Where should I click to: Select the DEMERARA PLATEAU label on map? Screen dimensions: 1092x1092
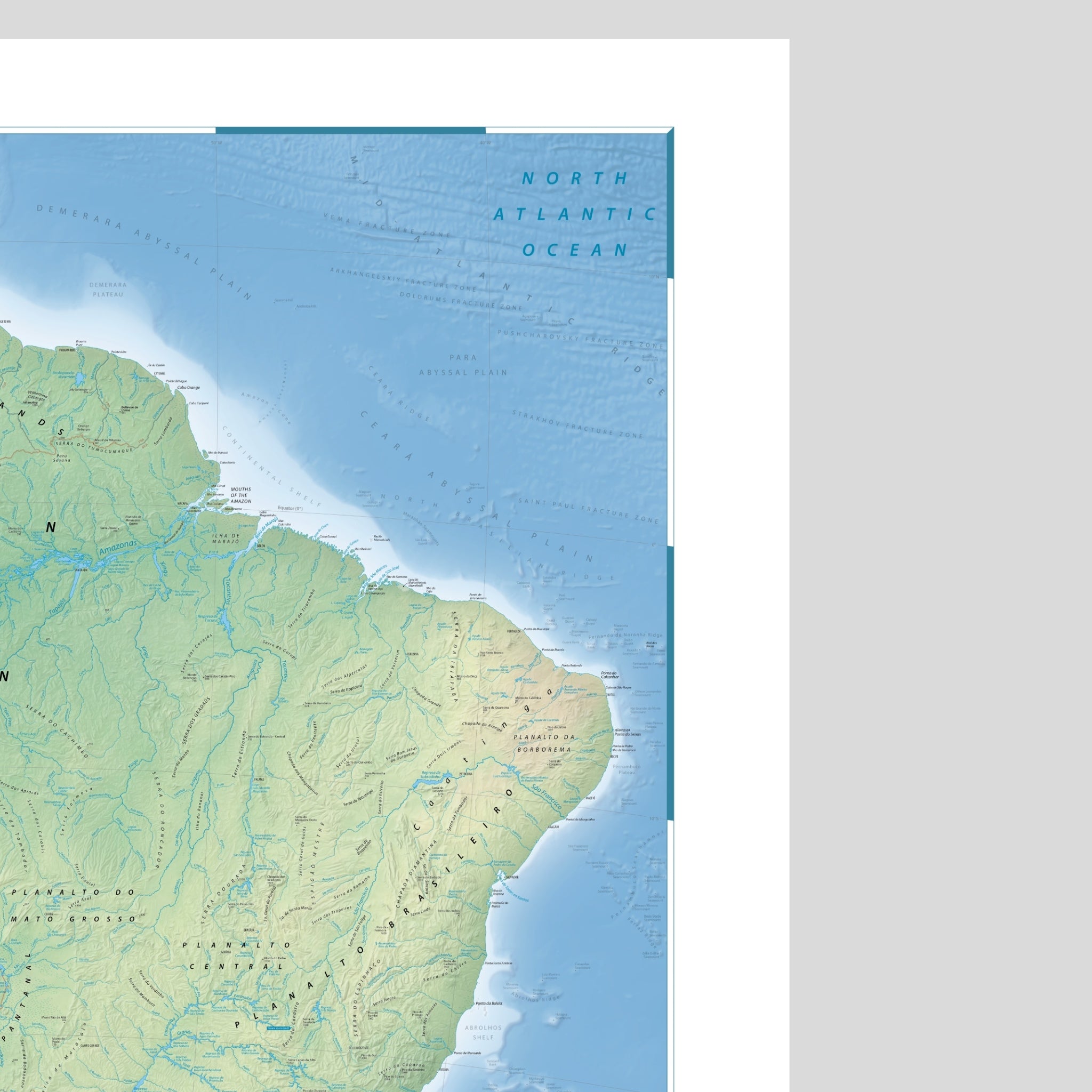click(108, 290)
